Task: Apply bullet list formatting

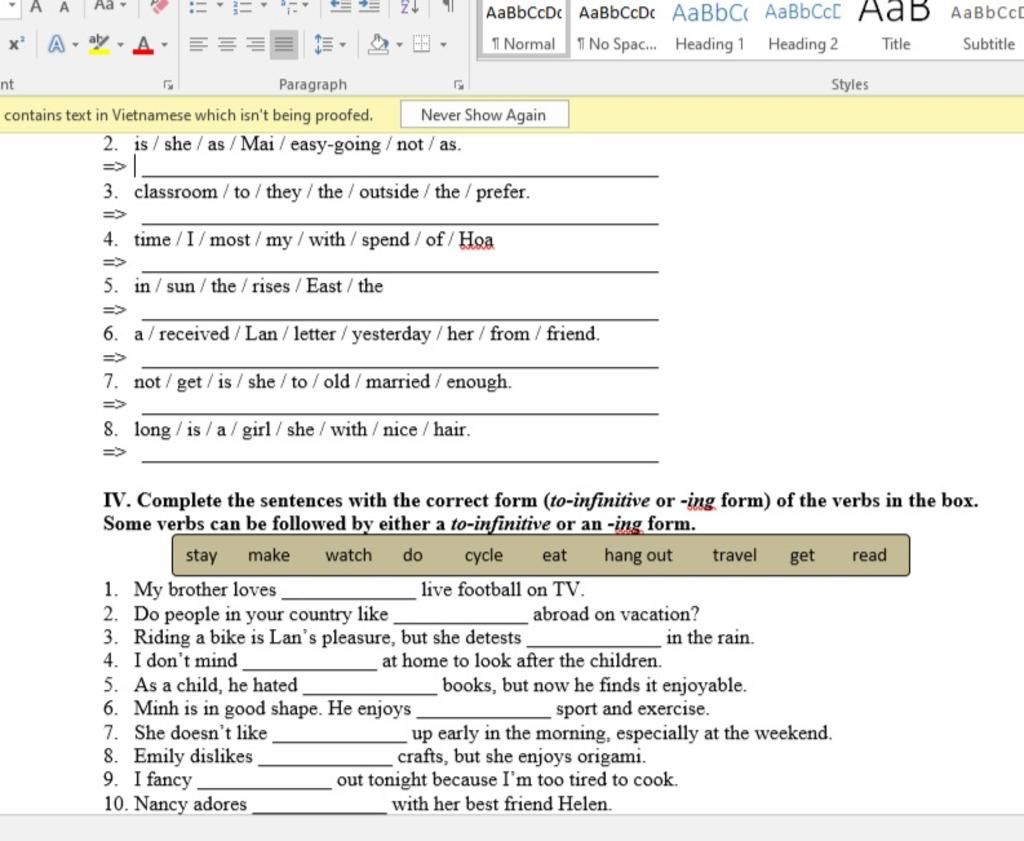Action: pos(197,7)
